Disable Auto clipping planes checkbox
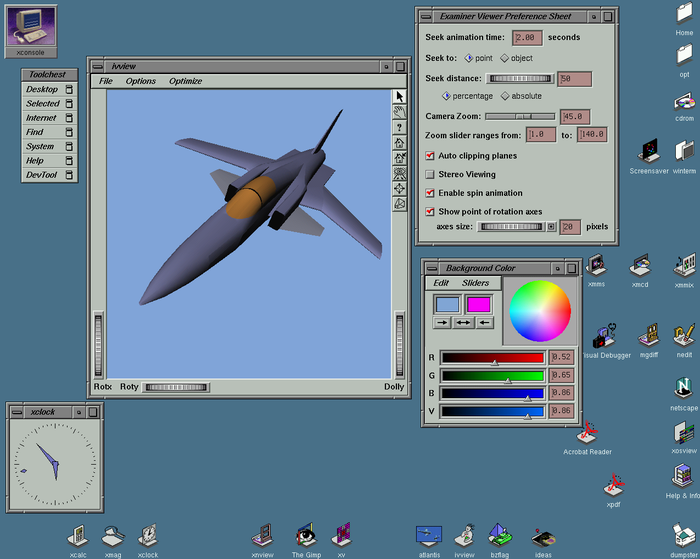This screenshot has height=559, width=700. [x=430, y=156]
